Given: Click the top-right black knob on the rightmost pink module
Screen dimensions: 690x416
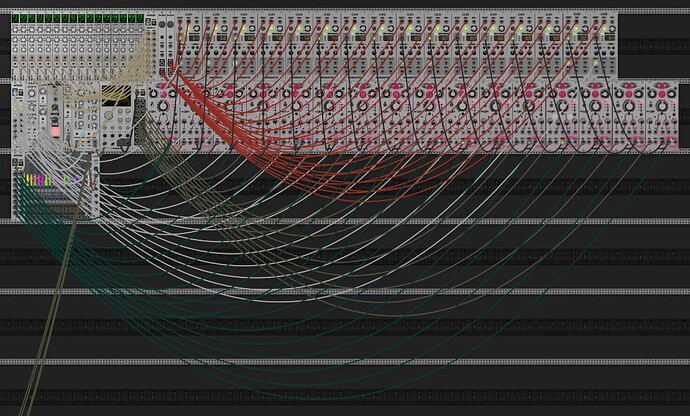Looking at the screenshot, I should point(672,93).
